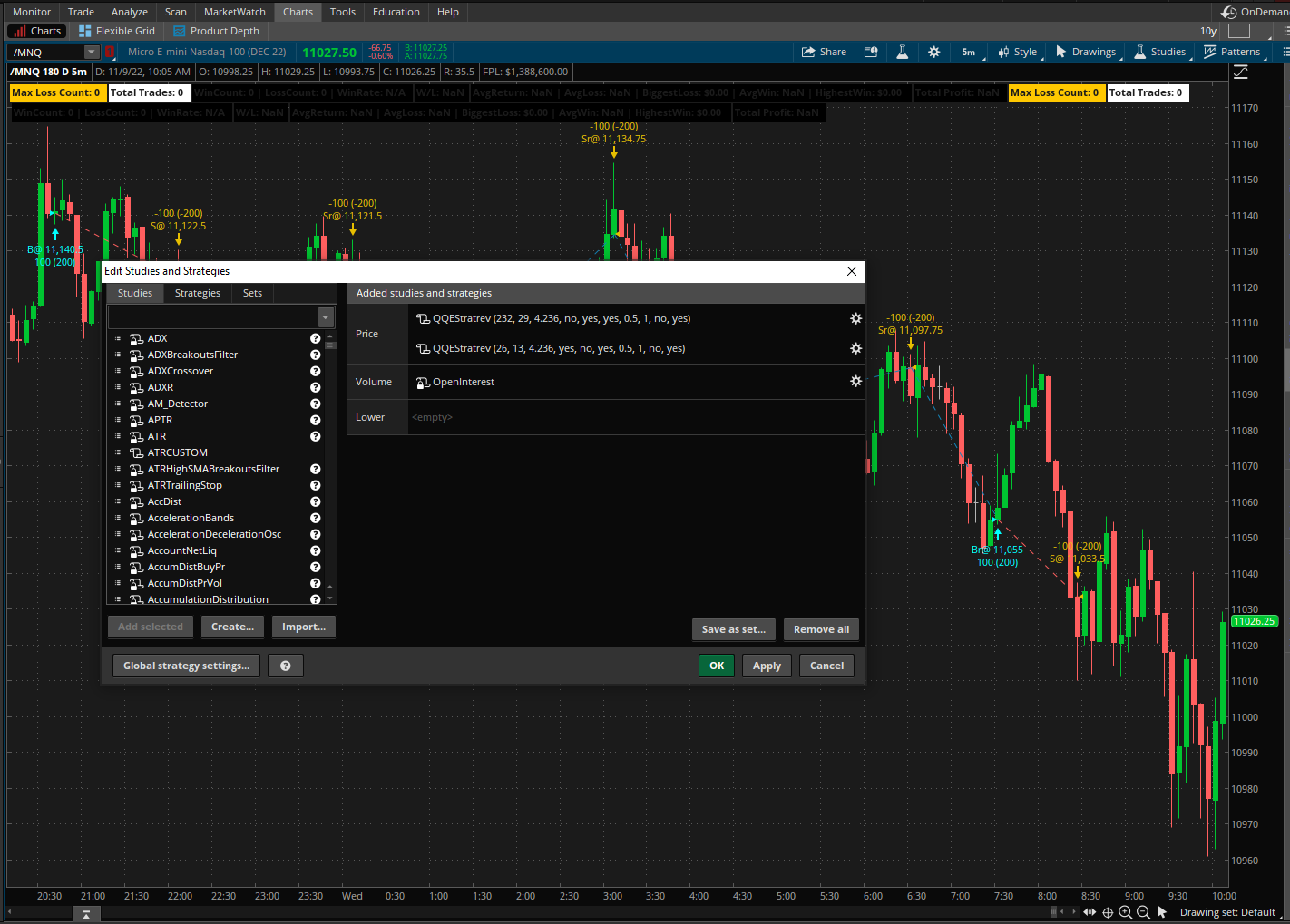Open Global strategy settings...
This screenshot has width=1290, height=924.
coord(187,666)
